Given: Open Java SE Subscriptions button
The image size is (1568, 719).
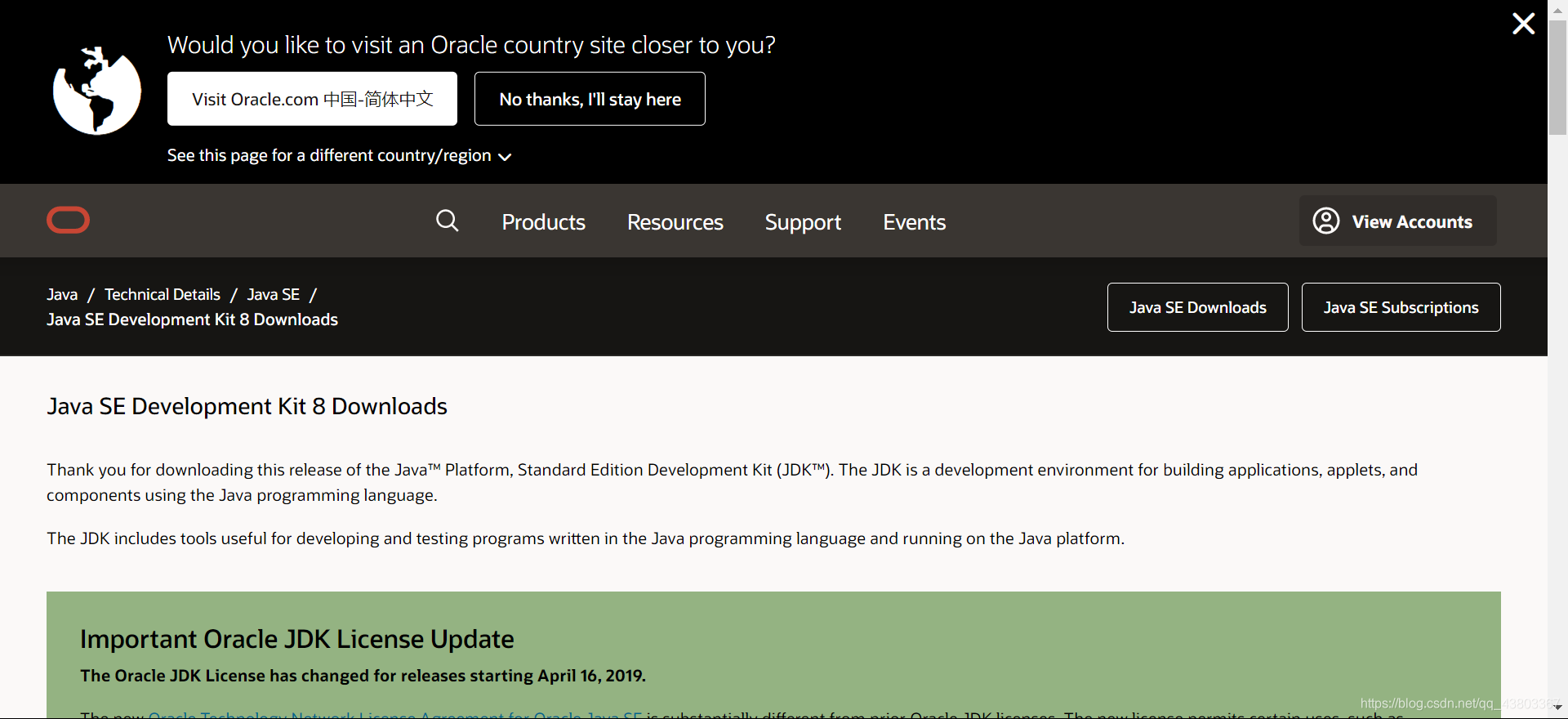Looking at the screenshot, I should 1401,307.
